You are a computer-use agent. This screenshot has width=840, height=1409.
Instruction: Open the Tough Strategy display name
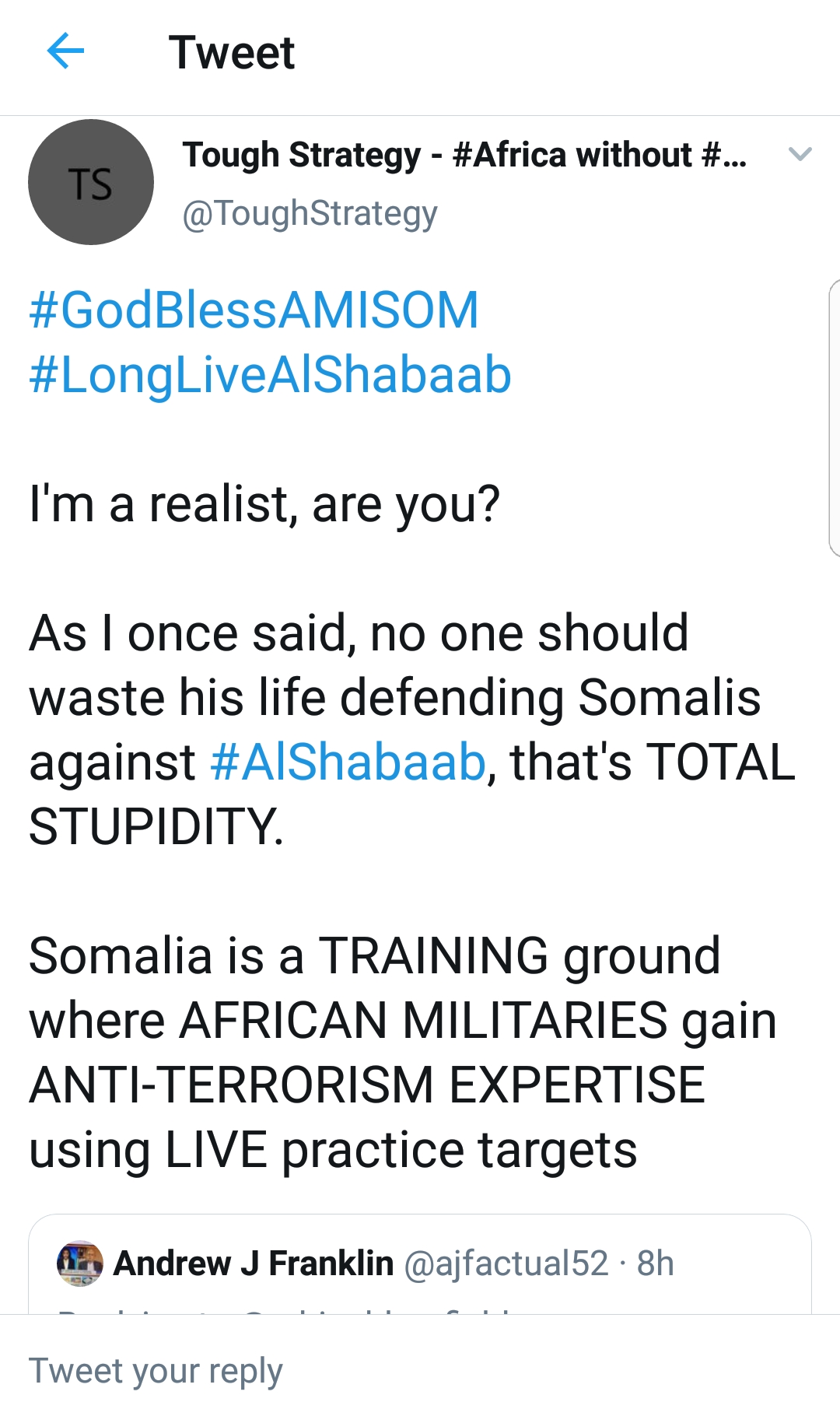pos(464,155)
